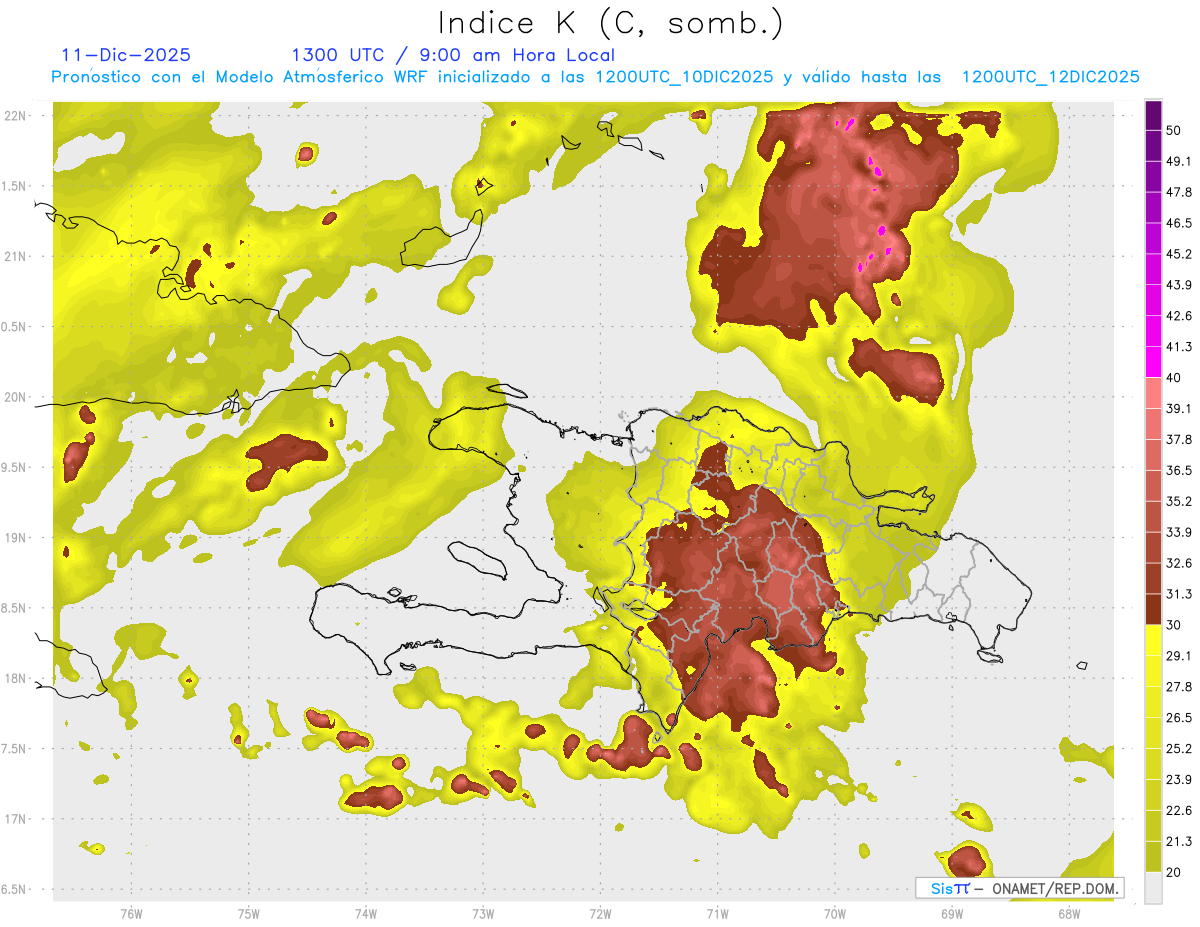Click the longitude axis label '69W'
1200x927 pixels.
click(951, 914)
